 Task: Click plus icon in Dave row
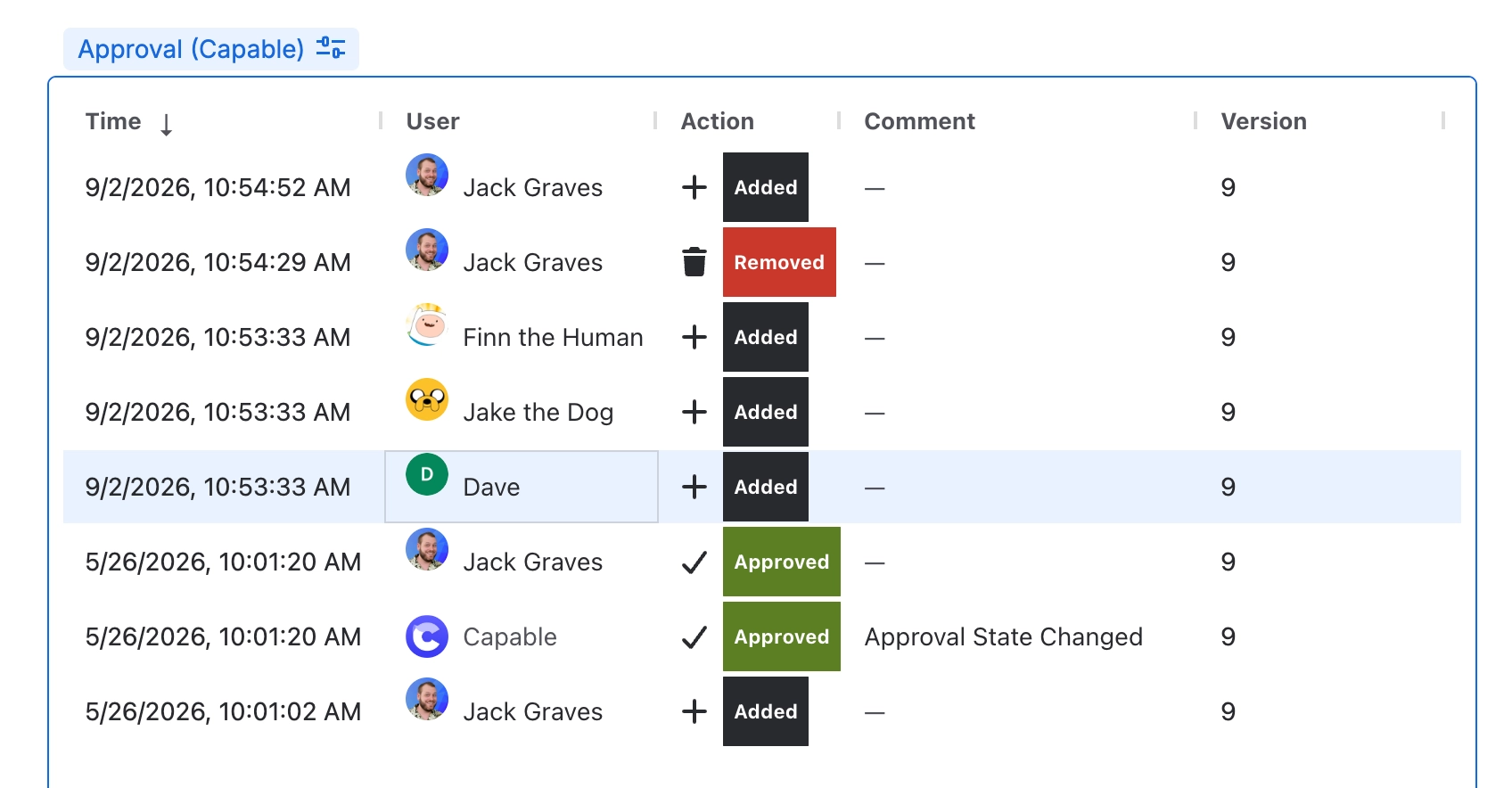coord(694,487)
